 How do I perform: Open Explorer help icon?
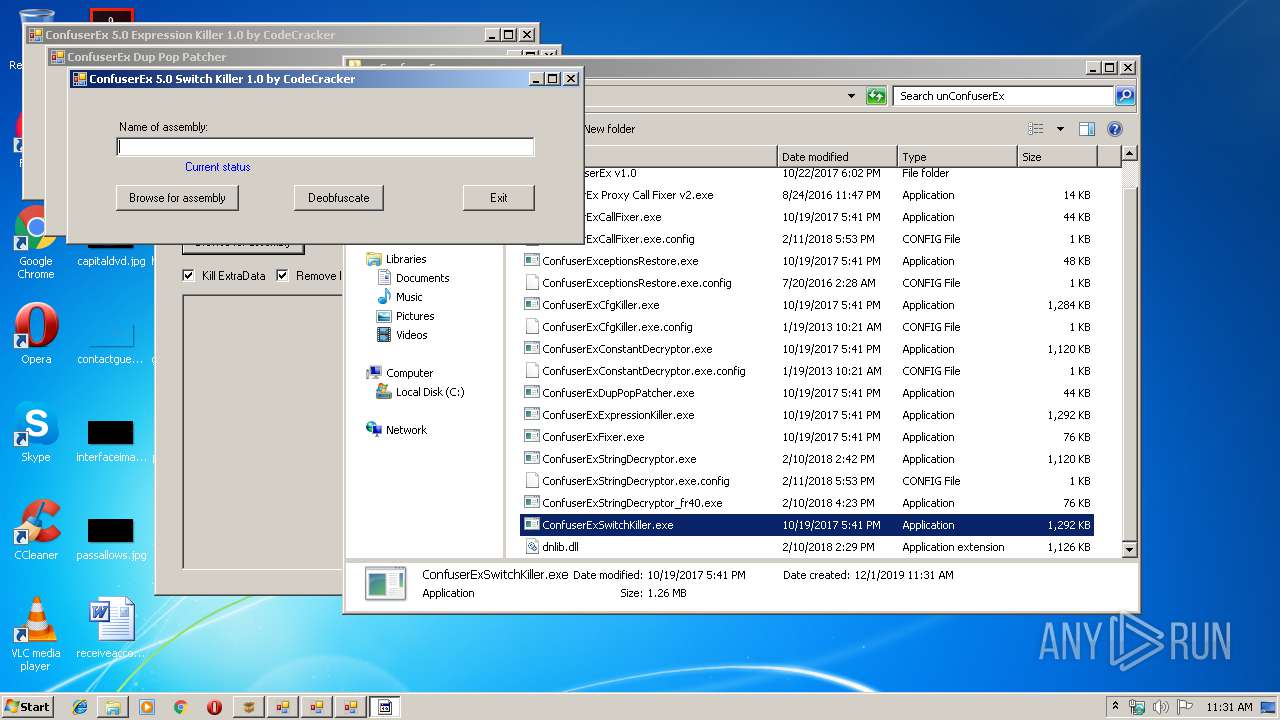pyautogui.click(x=1115, y=129)
